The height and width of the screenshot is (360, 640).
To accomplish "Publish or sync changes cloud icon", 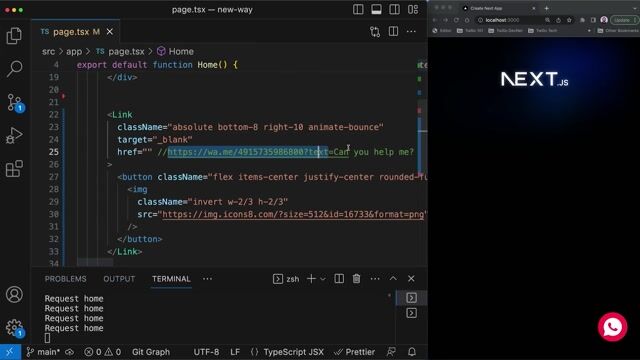I will click(x=70, y=352).
